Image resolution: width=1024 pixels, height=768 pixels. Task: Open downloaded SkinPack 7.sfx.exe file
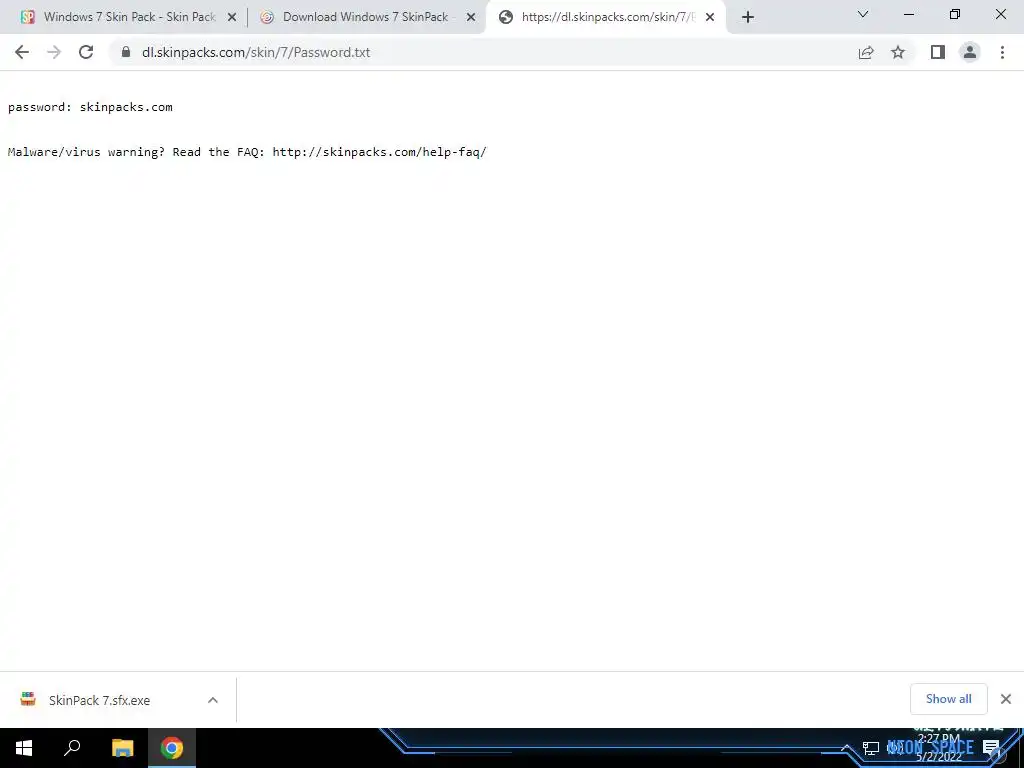pyautogui.click(x=99, y=700)
